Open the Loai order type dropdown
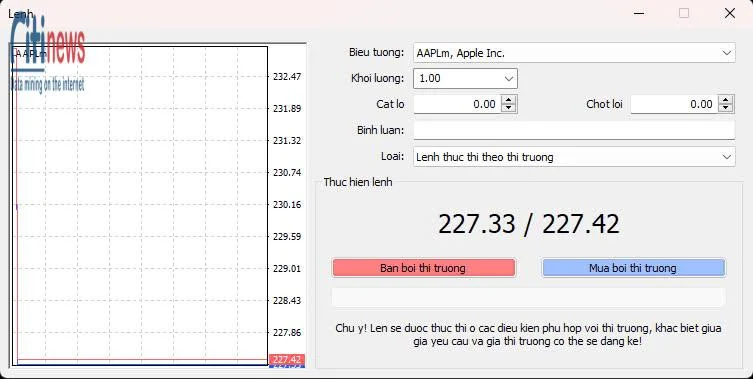753x379 pixels. (x=574, y=157)
